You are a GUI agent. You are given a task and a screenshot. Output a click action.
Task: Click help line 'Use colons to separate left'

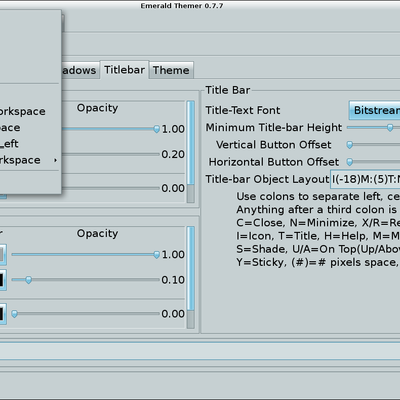(x=318, y=196)
